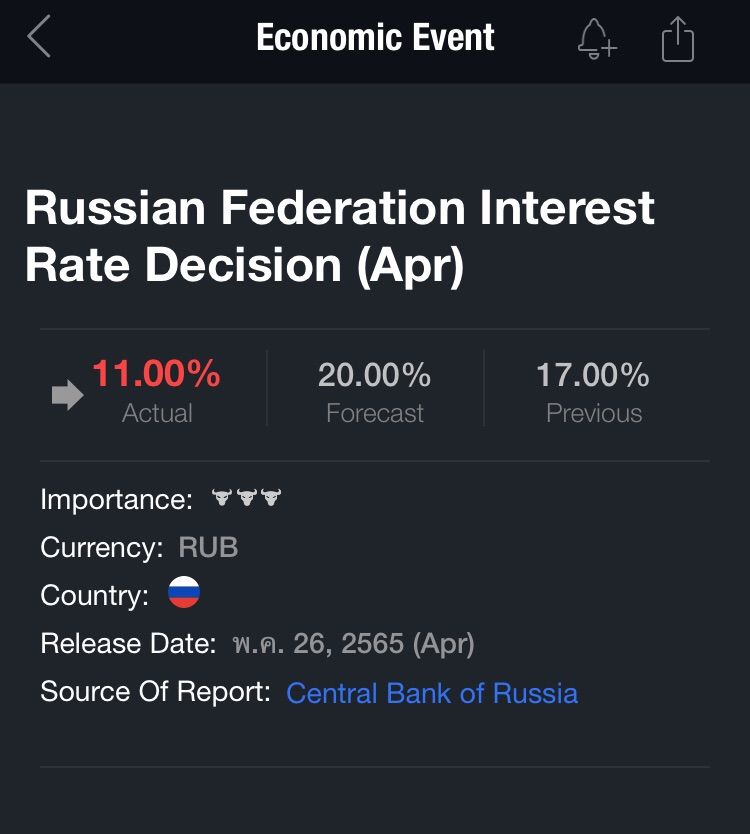Tap the release date value
750x834 pixels.
(x=352, y=643)
